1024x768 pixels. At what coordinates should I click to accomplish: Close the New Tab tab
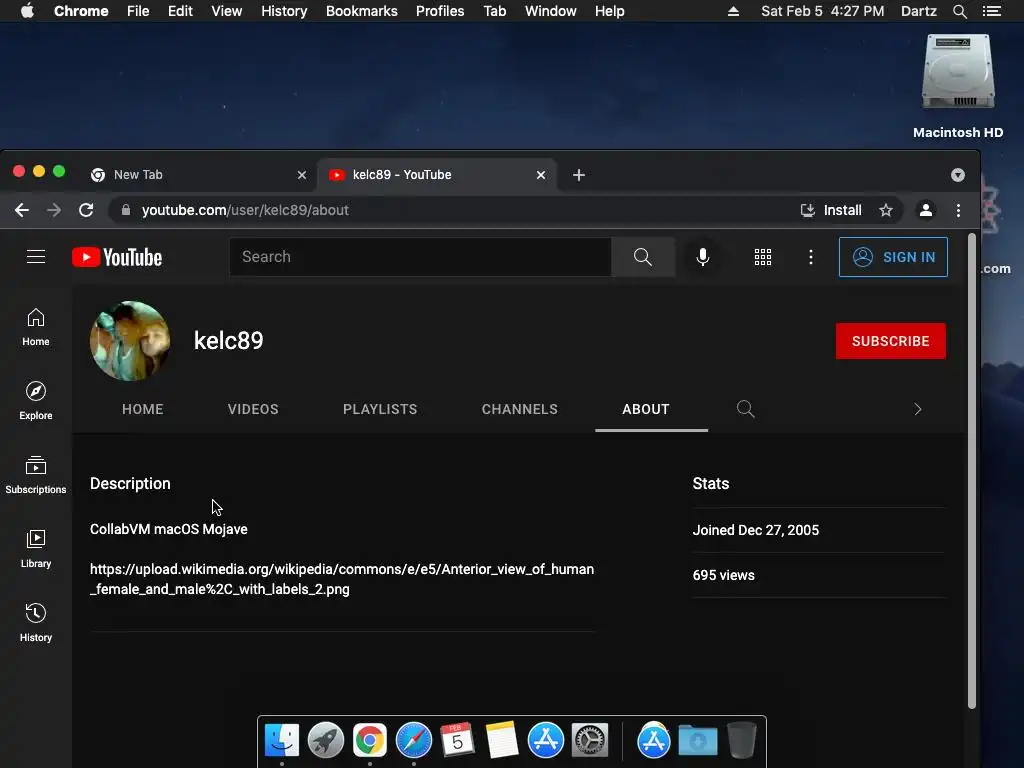(302, 175)
